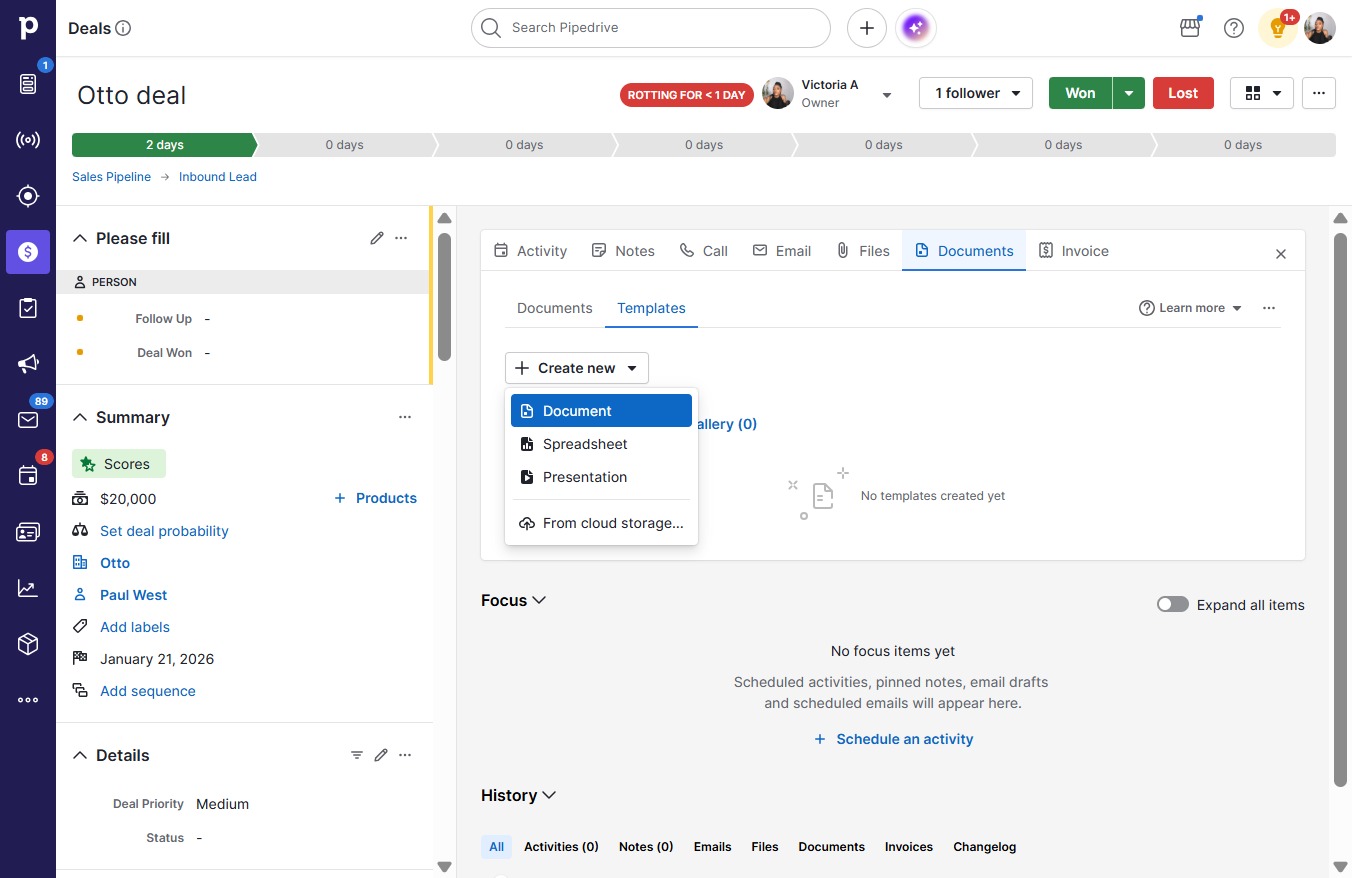Open owner Victoria A dropdown arrow
This screenshot has width=1352, height=878.
tap(886, 95)
